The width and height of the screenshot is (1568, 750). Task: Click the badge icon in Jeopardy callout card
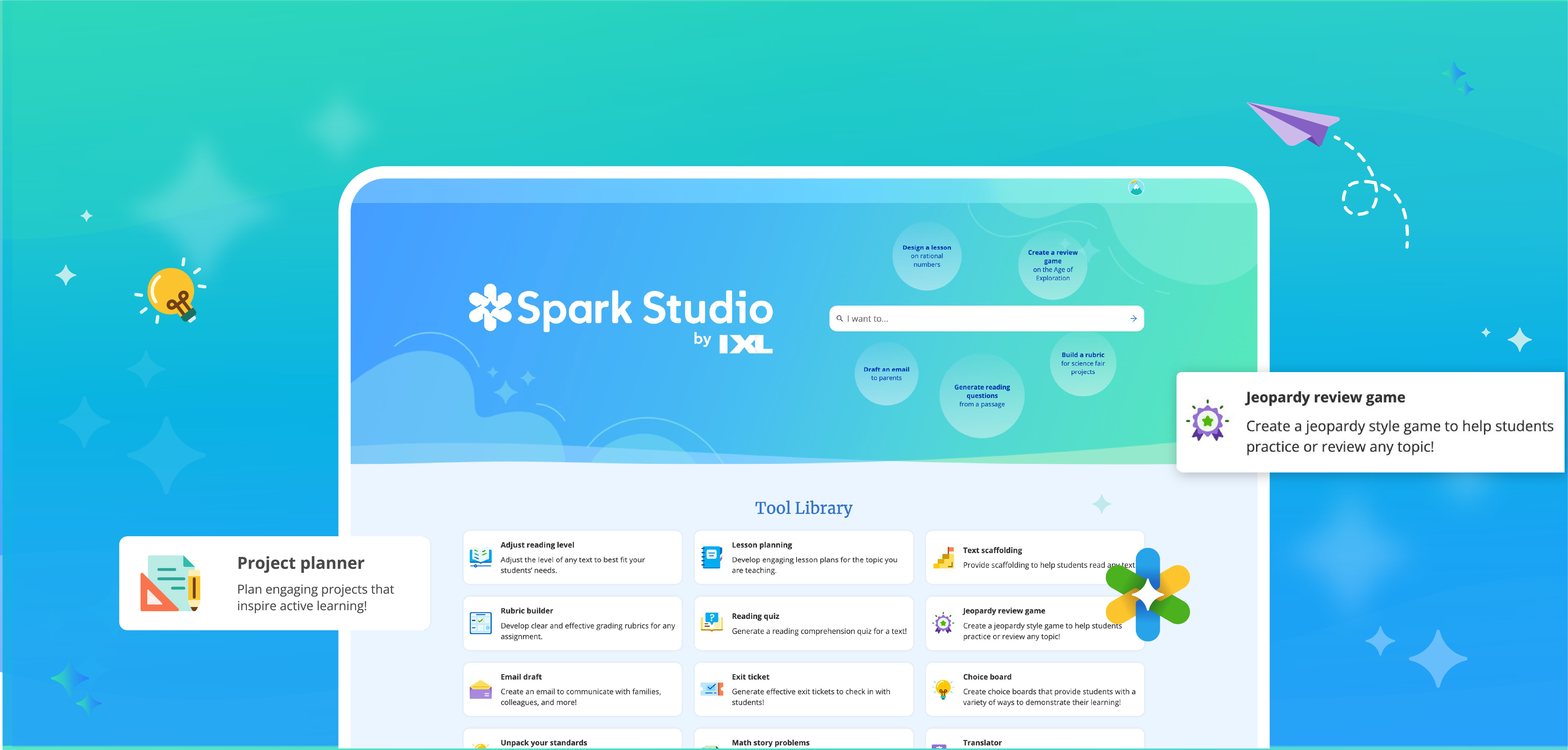click(1208, 421)
